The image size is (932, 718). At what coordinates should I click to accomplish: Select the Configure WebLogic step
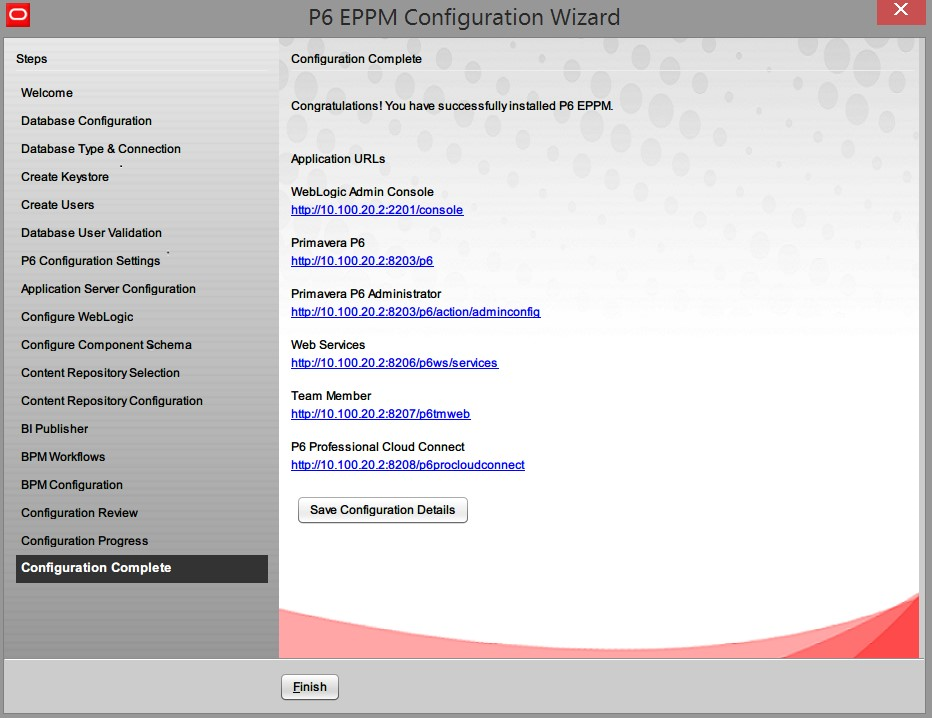[x=77, y=316]
